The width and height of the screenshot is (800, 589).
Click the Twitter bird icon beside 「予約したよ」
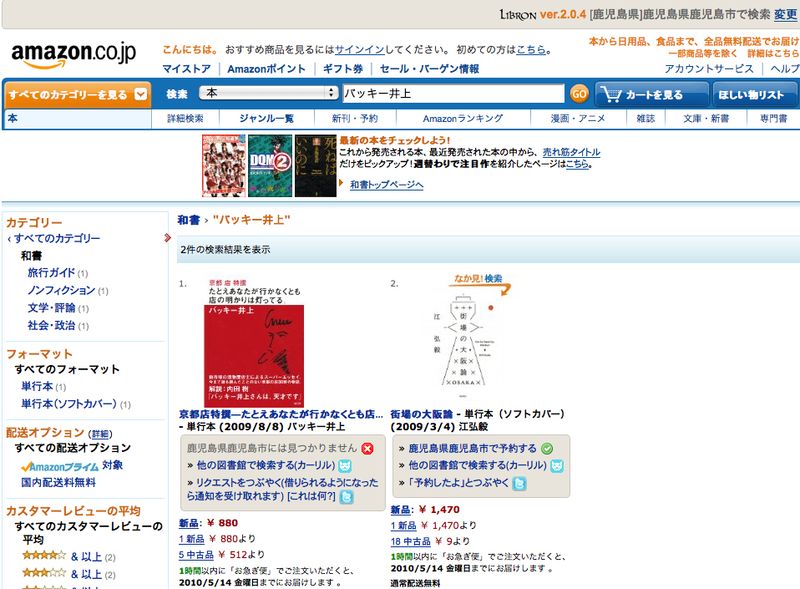[x=519, y=483]
